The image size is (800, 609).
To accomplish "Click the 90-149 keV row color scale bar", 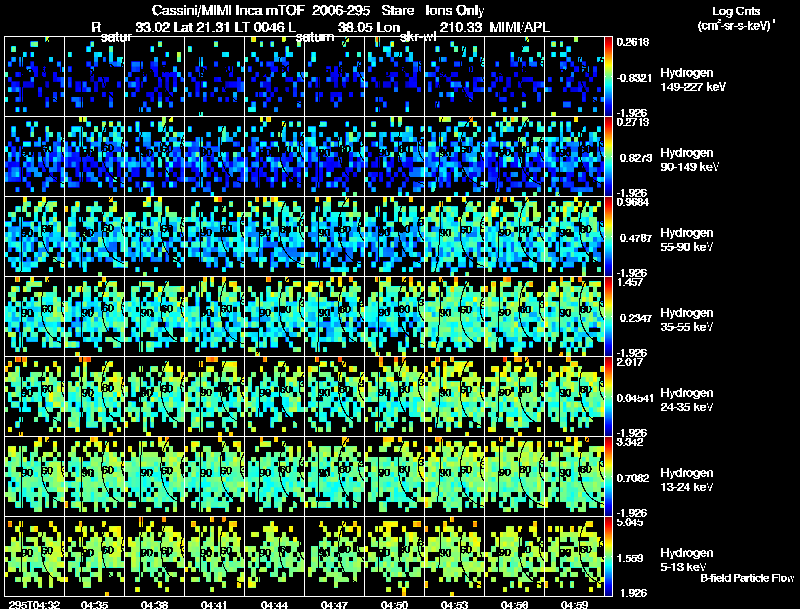I will [608, 157].
